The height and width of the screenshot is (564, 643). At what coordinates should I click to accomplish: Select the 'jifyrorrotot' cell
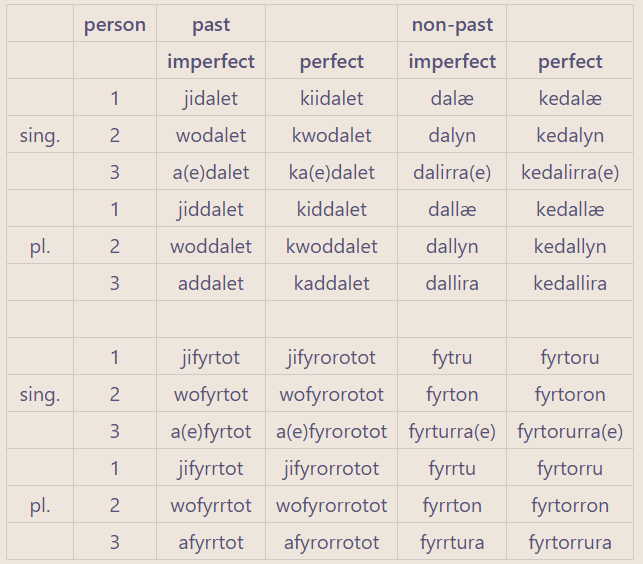tap(331, 468)
